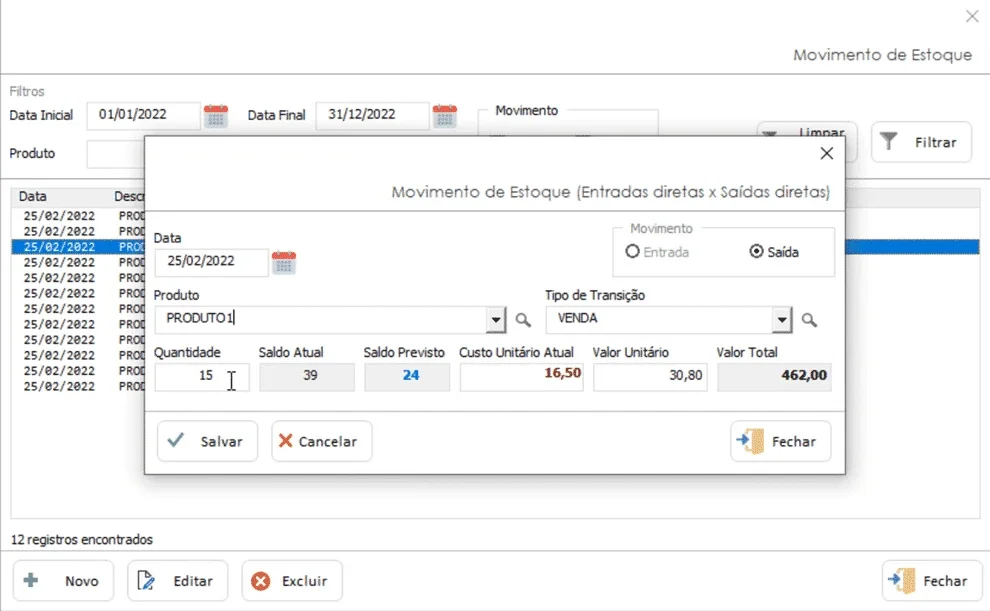The width and height of the screenshot is (990, 611).
Task: Click the Produto filter field in main window
Action: (x=116, y=155)
